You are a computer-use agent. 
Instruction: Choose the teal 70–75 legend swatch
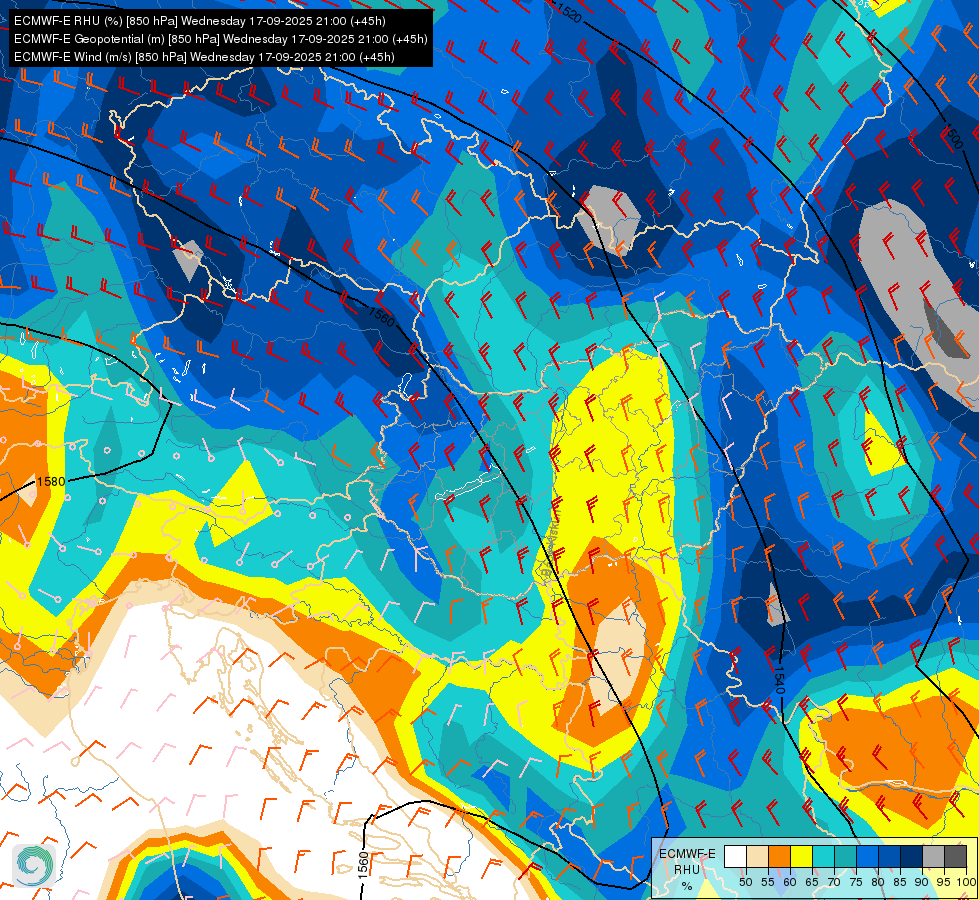(846, 856)
